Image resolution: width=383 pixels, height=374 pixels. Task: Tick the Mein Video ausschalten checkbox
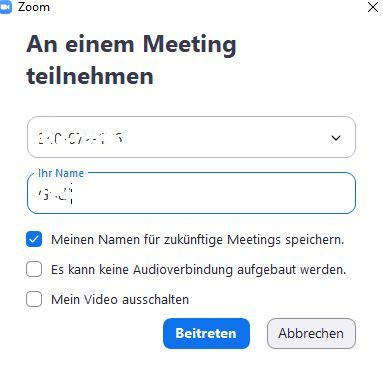click(x=34, y=299)
